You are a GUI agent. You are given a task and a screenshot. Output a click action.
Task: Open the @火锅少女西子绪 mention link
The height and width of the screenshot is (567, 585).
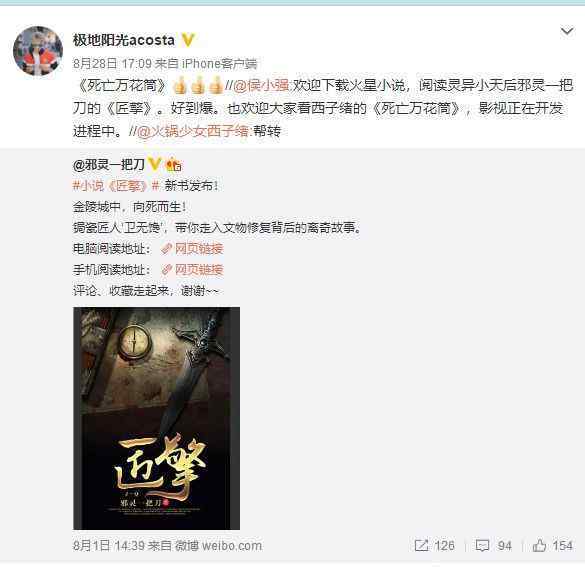(x=193, y=131)
